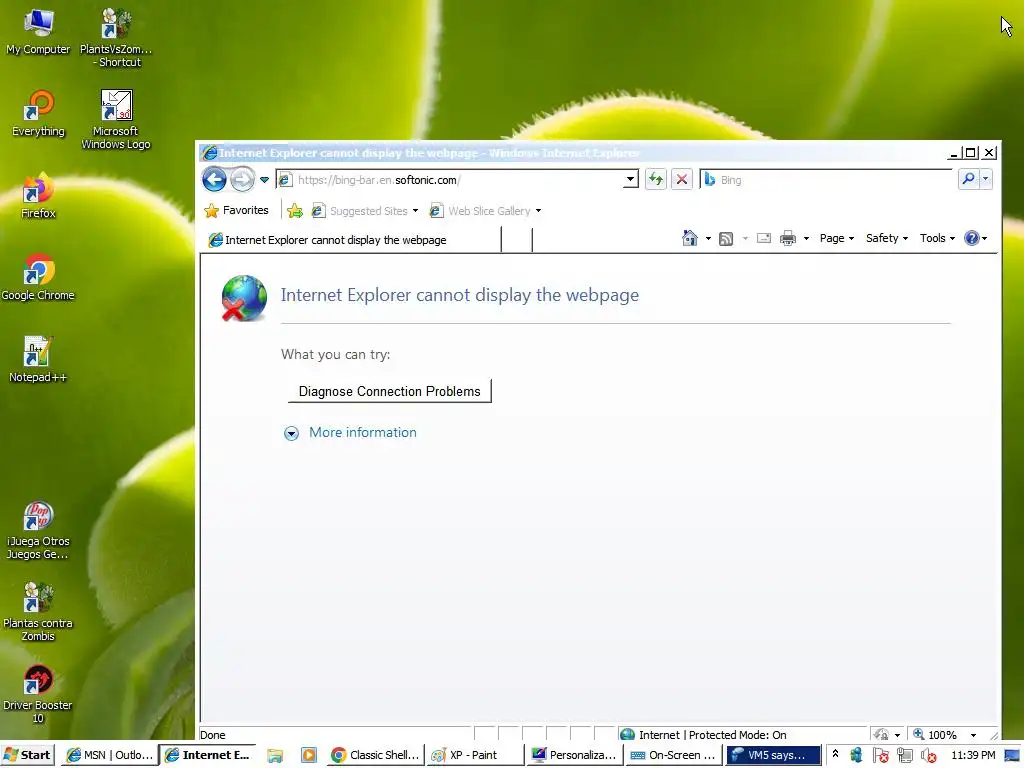Click the RSS Feeds icon

pos(726,238)
